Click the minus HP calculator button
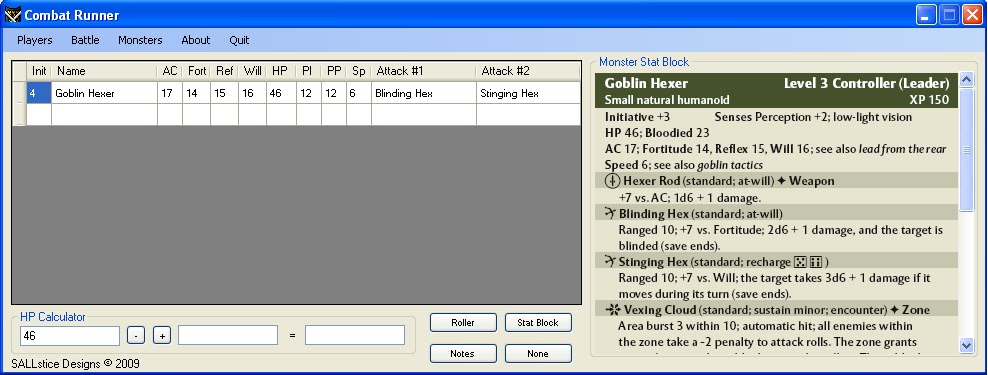The image size is (988, 375). click(136, 336)
